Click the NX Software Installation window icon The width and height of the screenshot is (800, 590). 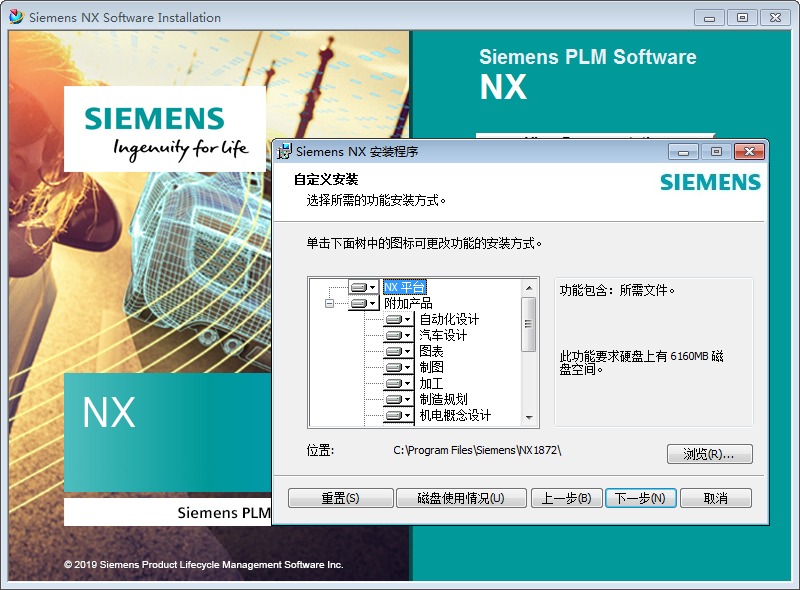(x=16, y=17)
